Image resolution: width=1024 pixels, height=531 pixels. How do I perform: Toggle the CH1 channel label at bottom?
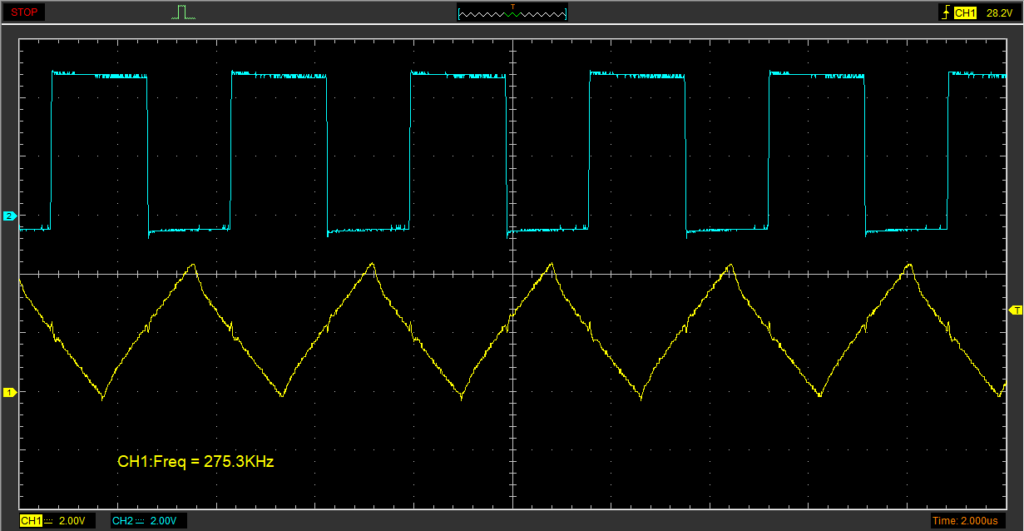[x=30, y=521]
